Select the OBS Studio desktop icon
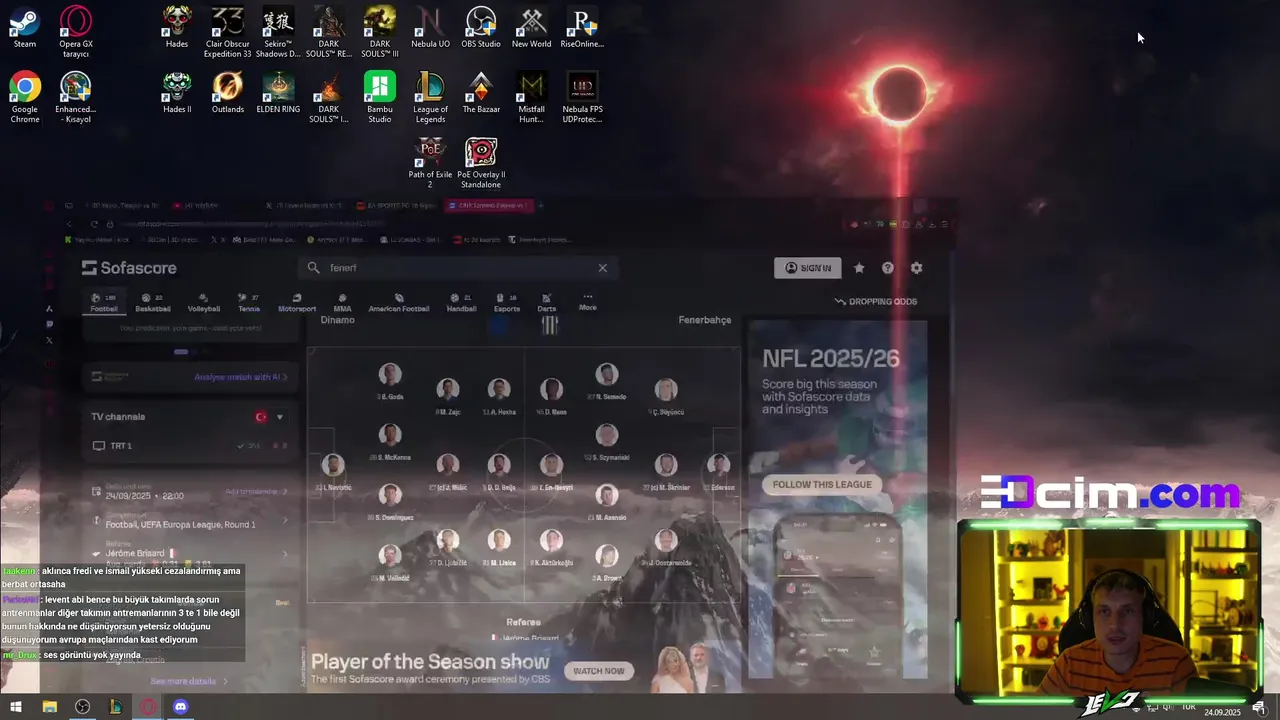The width and height of the screenshot is (1280, 720). (x=481, y=28)
